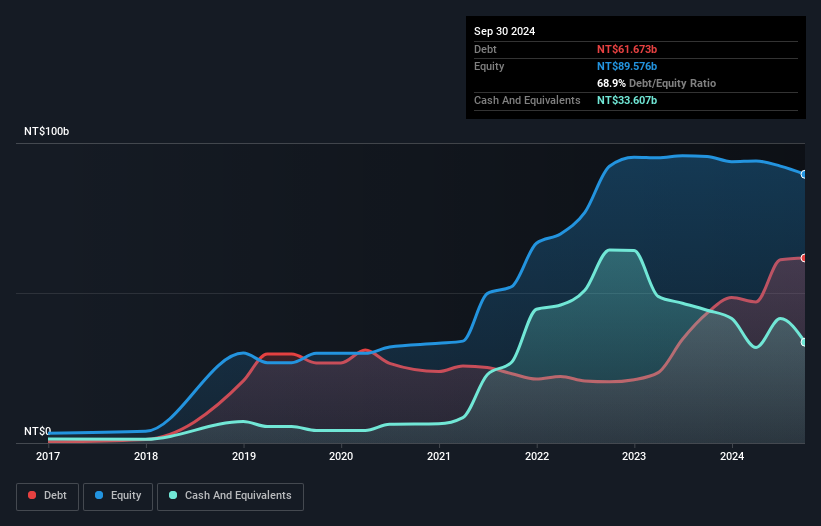Viewport: 821px width, 526px height.
Task: Click the tooltip Equity row label
Action: click(x=489, y=66)
